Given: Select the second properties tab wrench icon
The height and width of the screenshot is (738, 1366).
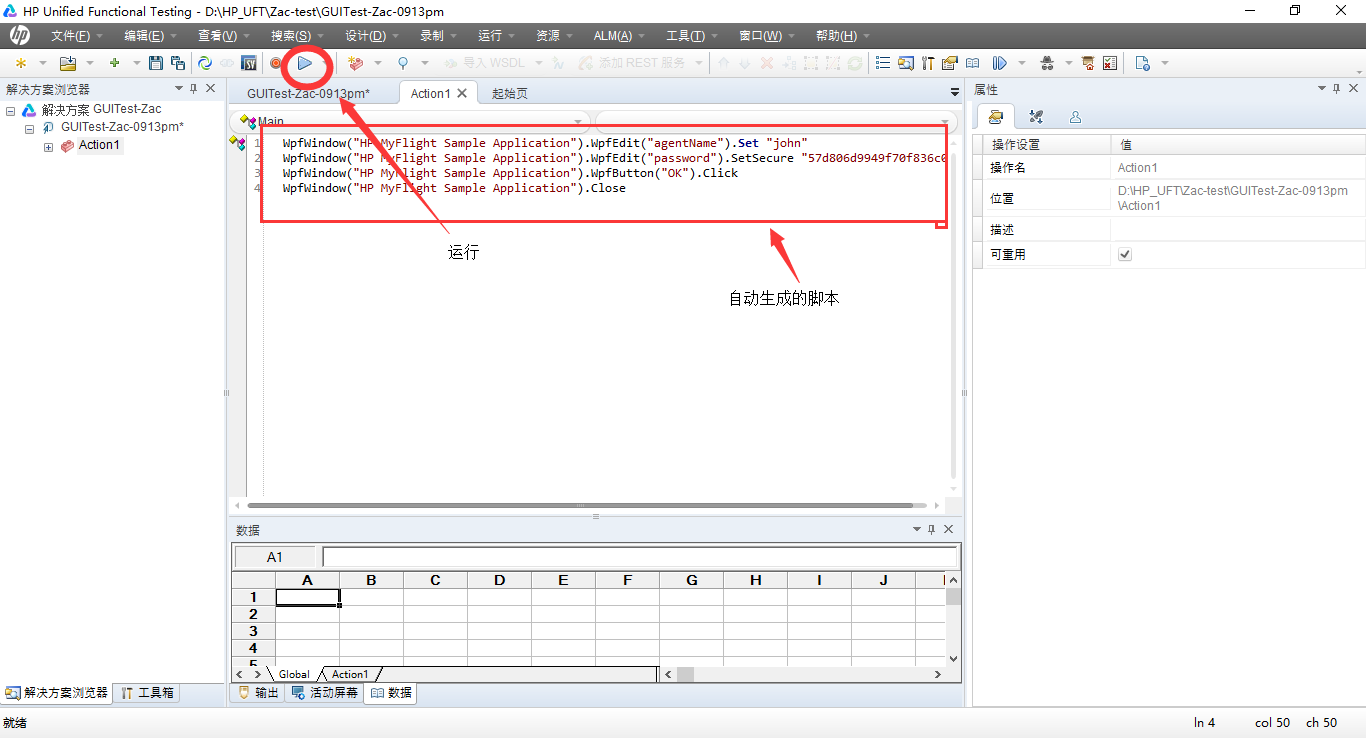Looking at the screenshot, I should point(1036,117).
